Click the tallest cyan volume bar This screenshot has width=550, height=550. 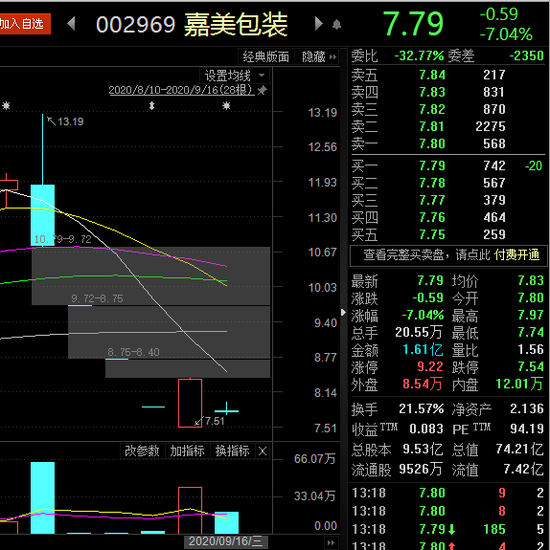[43, 498]
